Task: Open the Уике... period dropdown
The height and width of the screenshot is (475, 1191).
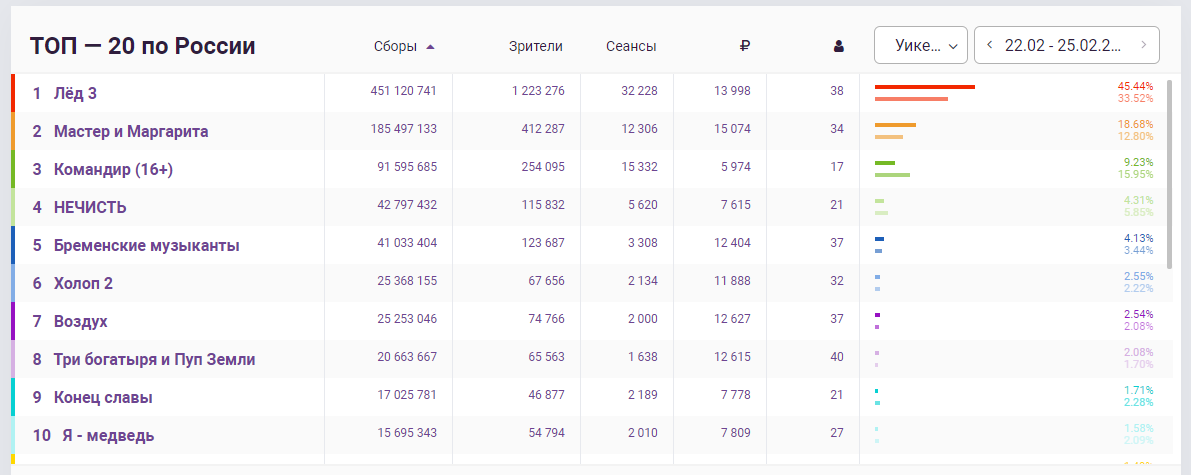Action: [x=920, y=45]
